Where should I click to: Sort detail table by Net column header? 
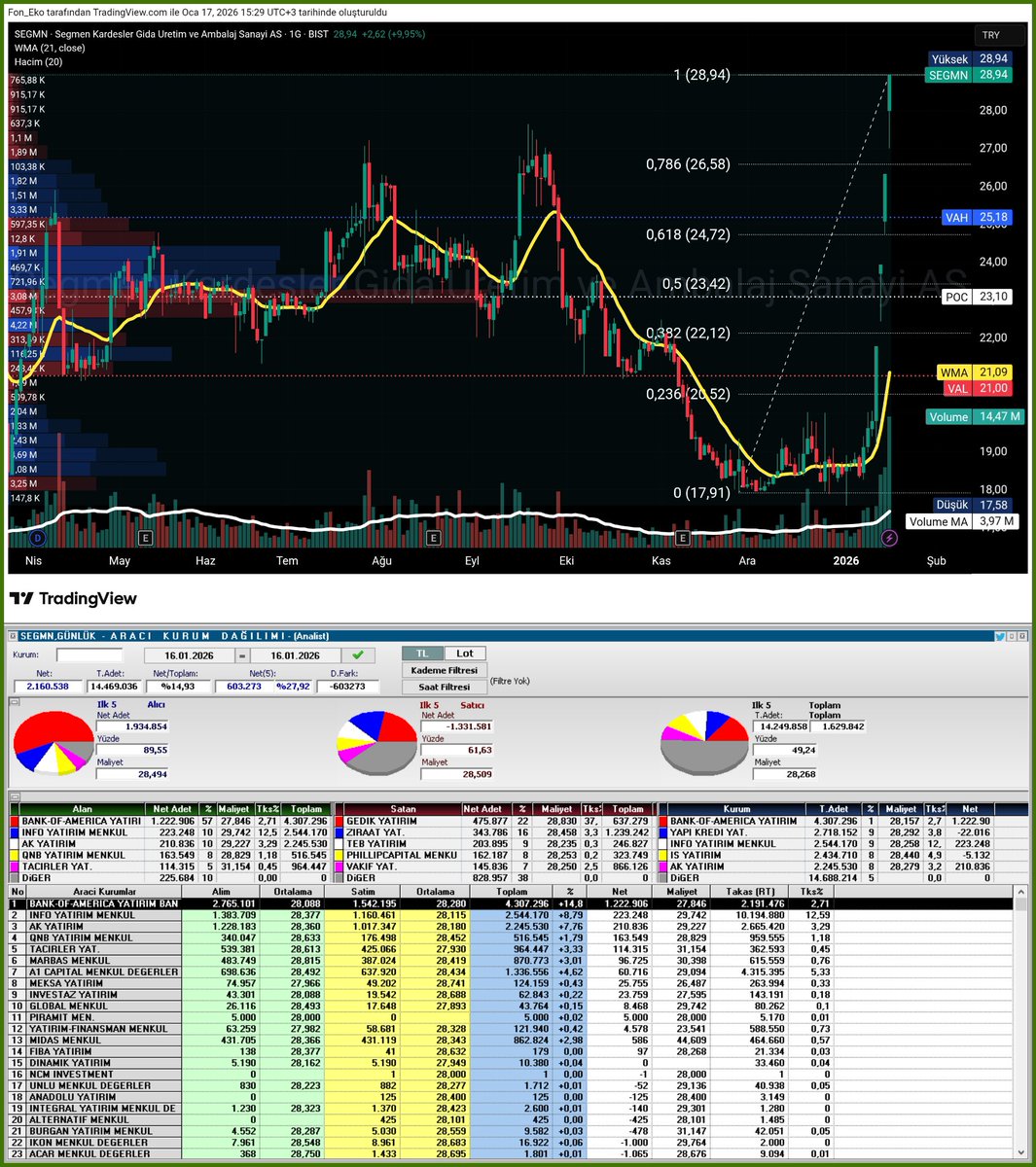[619, 891]
